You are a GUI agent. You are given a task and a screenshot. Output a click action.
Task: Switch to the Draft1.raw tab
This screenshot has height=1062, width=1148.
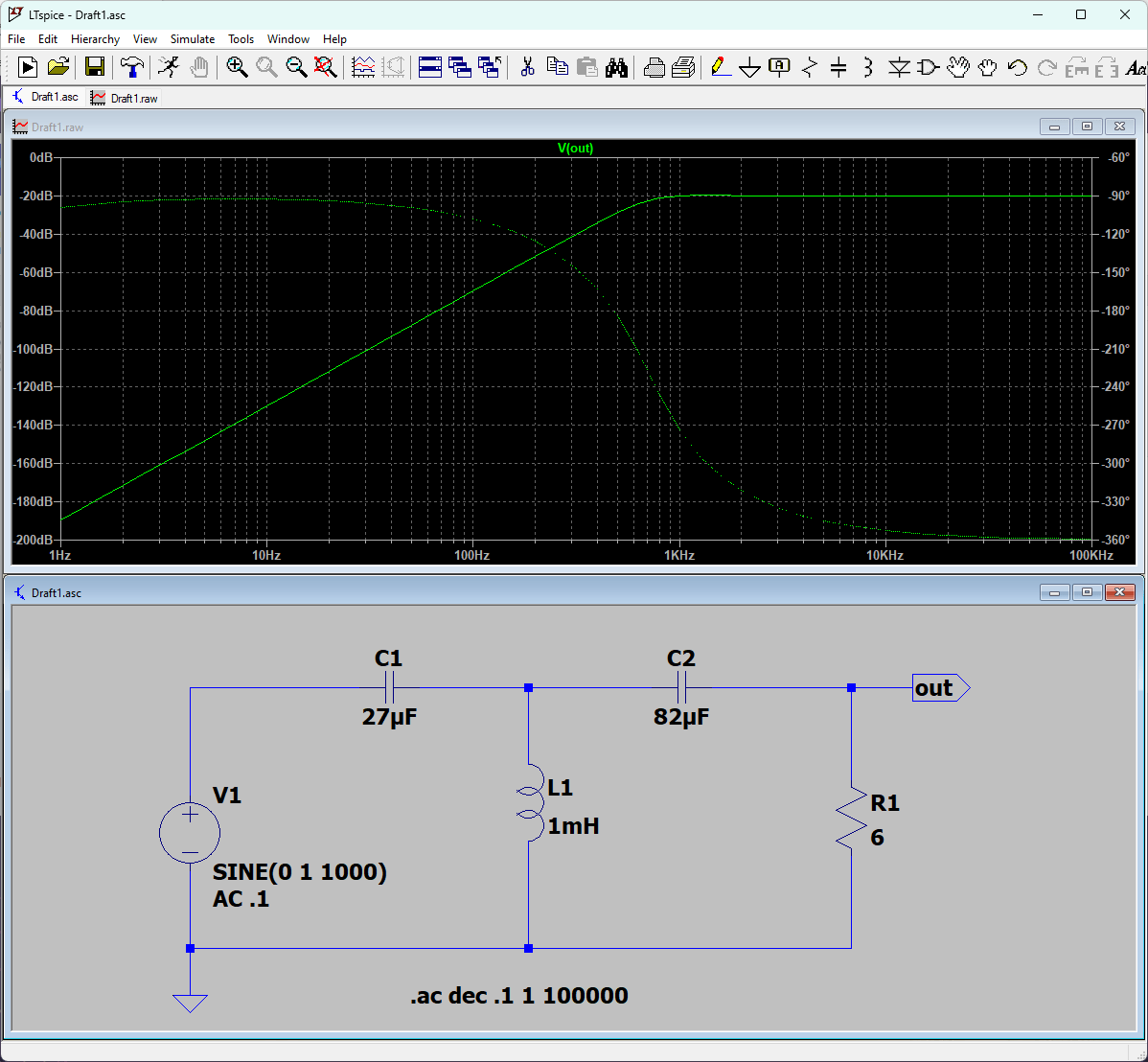[x=125, y=98]
